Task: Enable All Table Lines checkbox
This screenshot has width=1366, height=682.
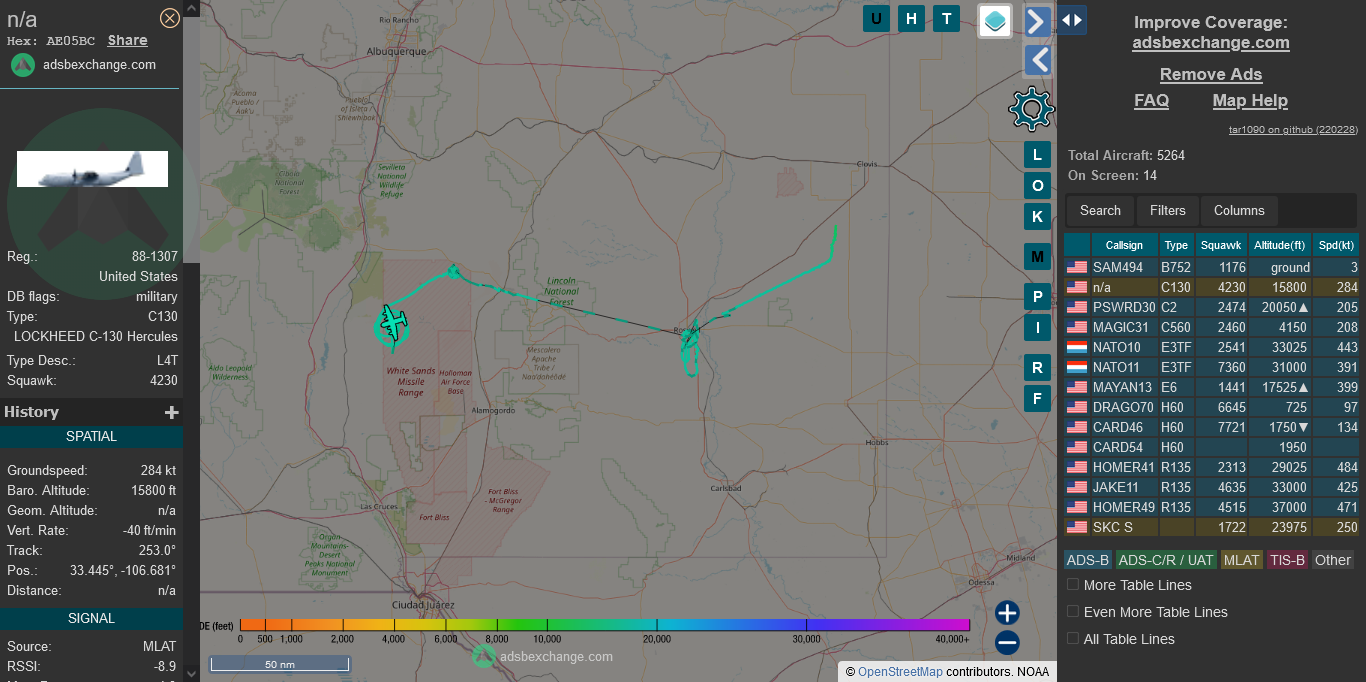Action: pos(1073,638)
